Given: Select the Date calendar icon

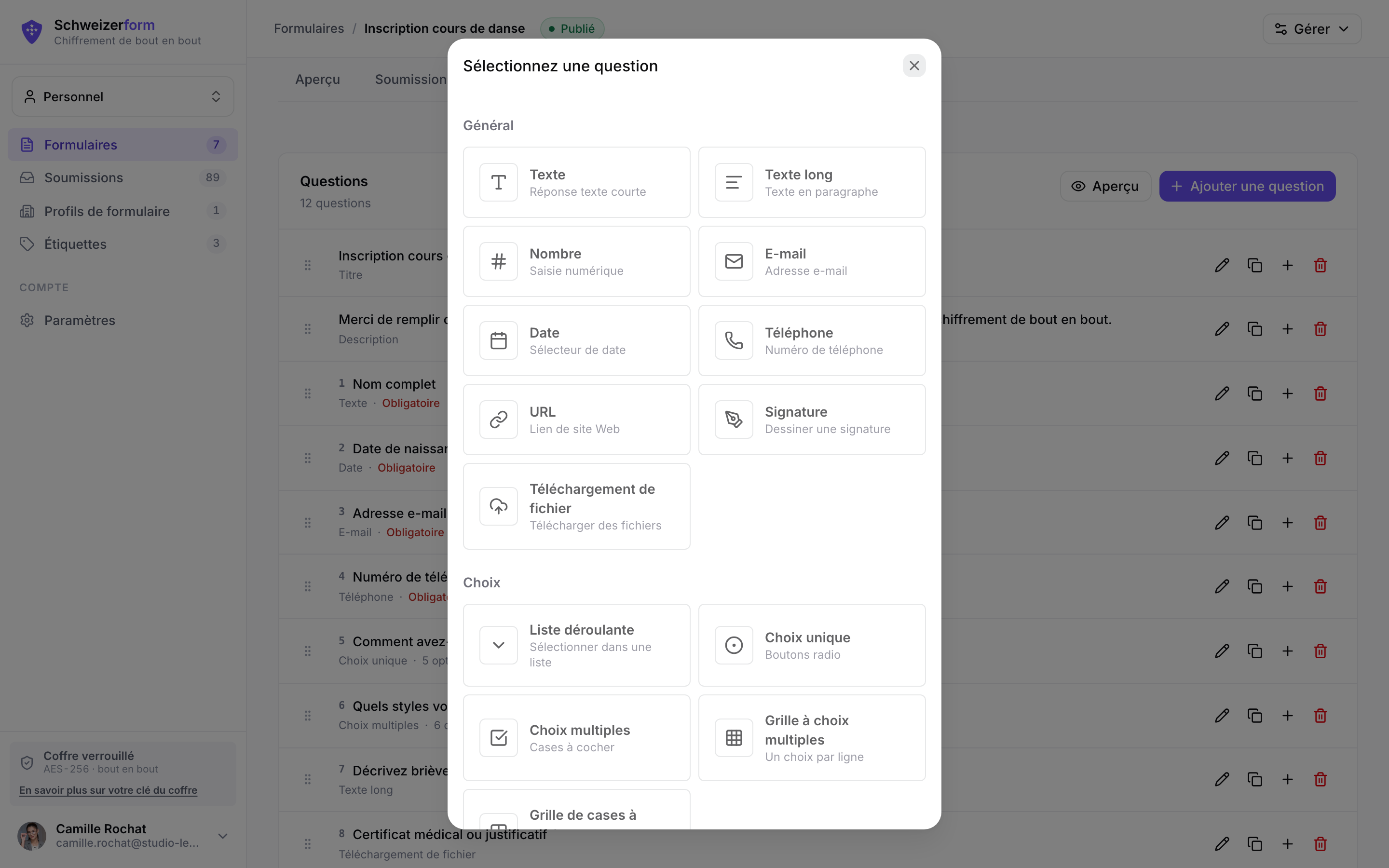Looking at the screenshot, I should tap(498, 340).
